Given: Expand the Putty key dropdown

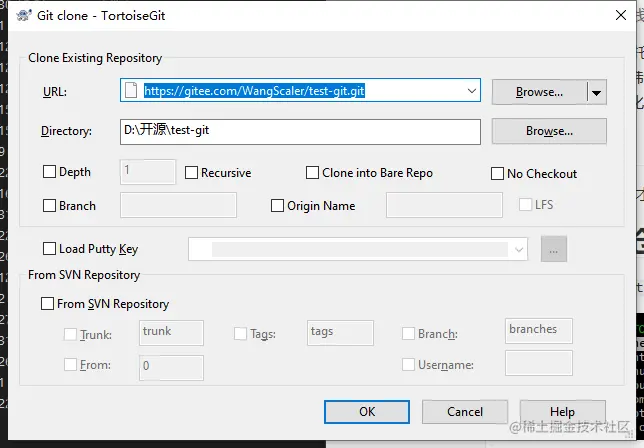Looking at the screenshot, I should pyautogui.click(x=519, y=249).
